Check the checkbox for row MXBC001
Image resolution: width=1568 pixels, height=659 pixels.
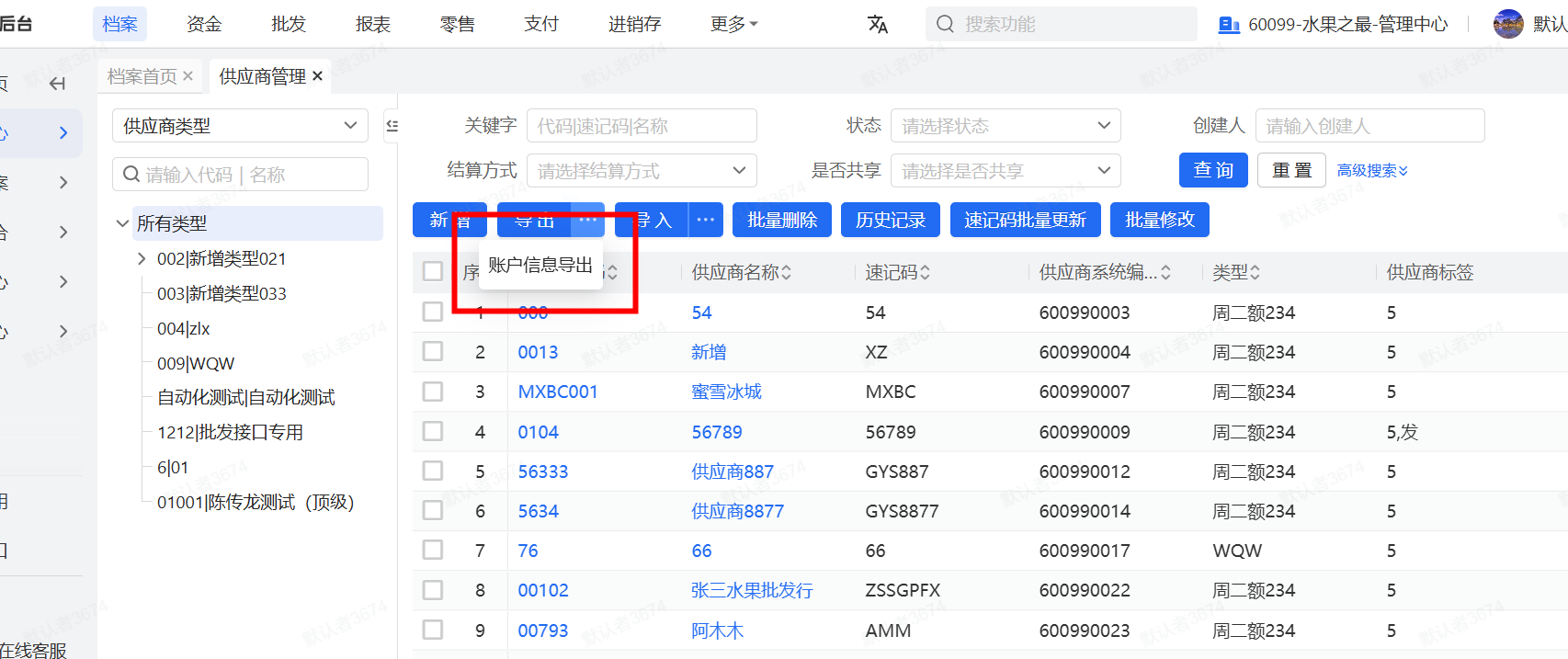(433, 392)
